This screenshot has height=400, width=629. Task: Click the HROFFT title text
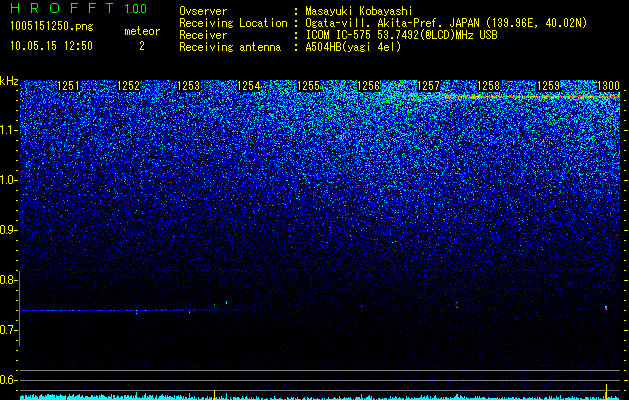63,8
